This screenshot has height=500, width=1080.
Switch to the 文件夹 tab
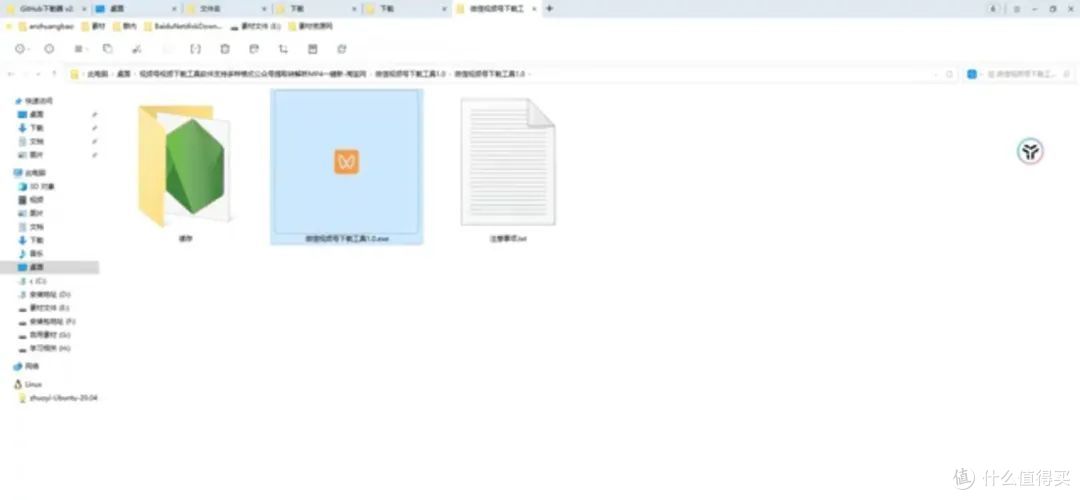(227, 9)
